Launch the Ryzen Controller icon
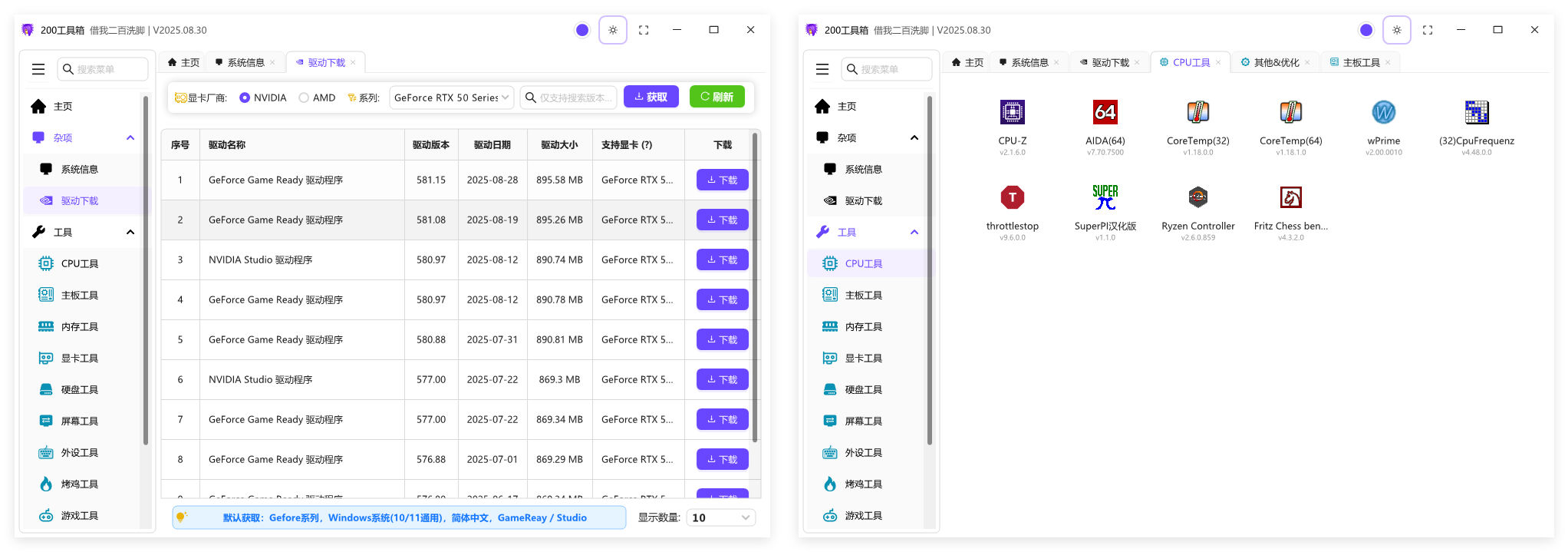 tap(1197, 197)
